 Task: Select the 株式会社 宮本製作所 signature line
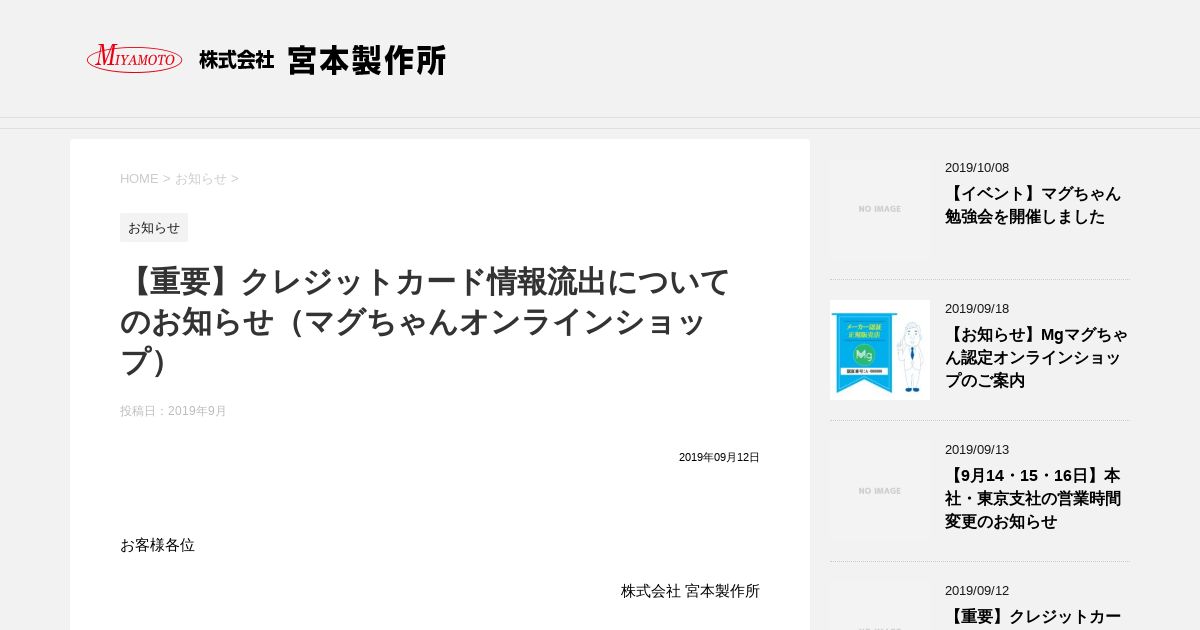690,591
